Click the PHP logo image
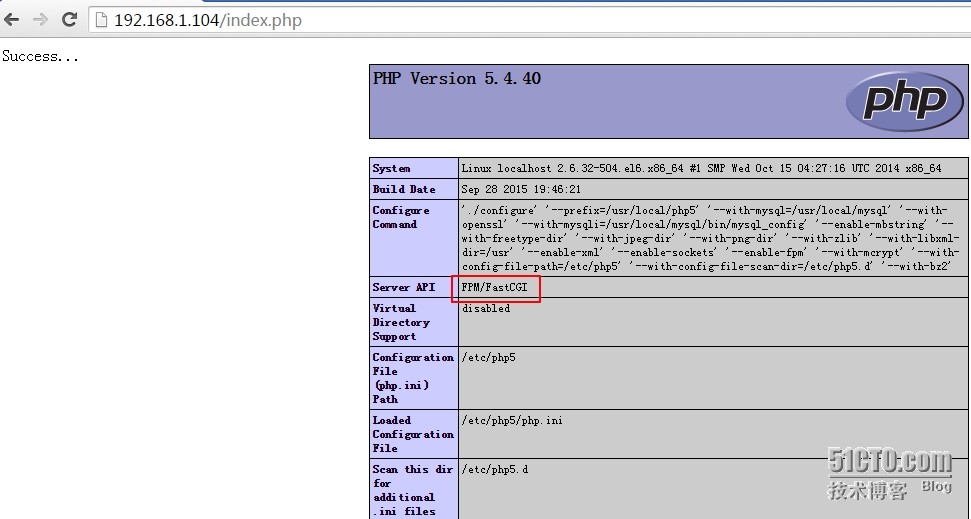971x519 pixels. click(905, 101)
